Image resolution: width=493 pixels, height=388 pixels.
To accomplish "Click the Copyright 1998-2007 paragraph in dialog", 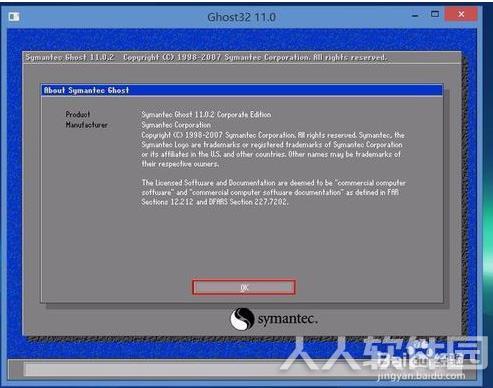I will [273, 149].
